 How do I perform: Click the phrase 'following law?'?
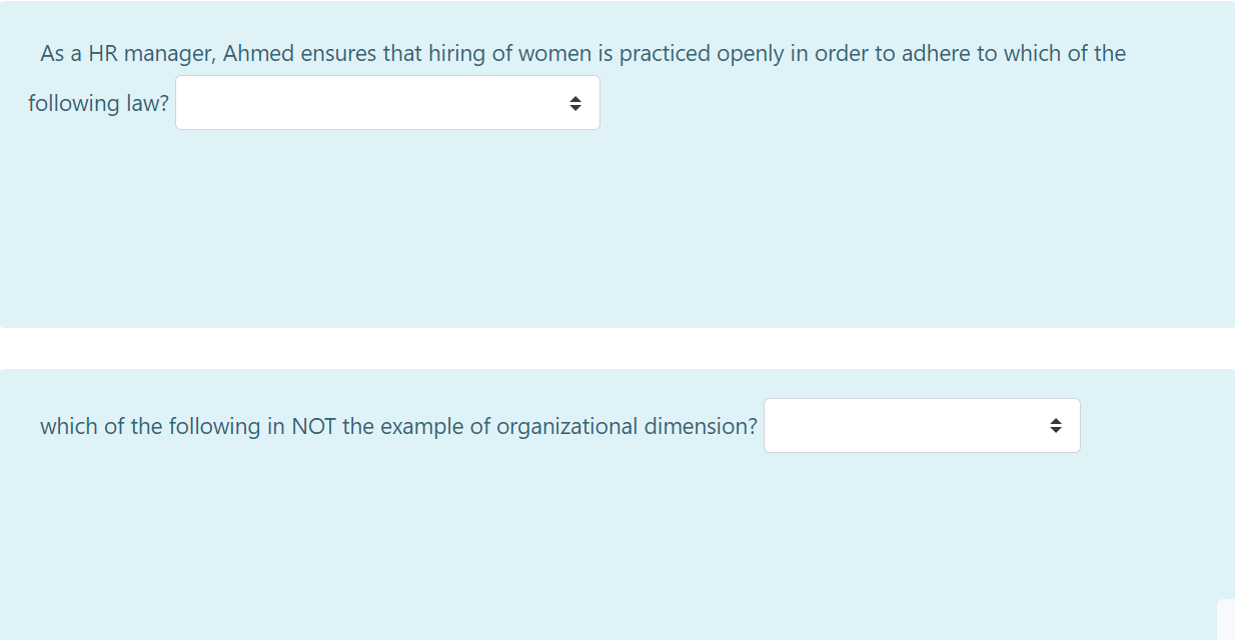pos(95,103)
